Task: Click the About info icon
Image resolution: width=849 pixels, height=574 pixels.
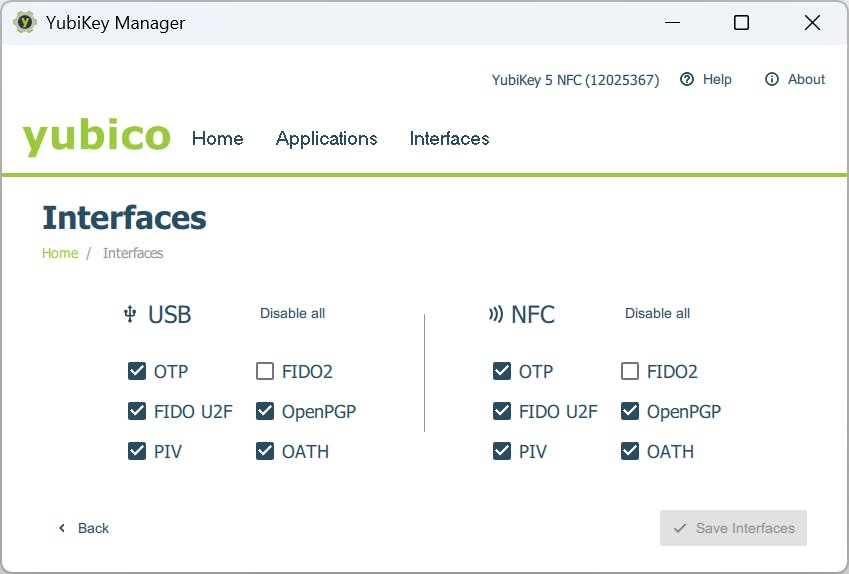Action: tap(771, 80)
